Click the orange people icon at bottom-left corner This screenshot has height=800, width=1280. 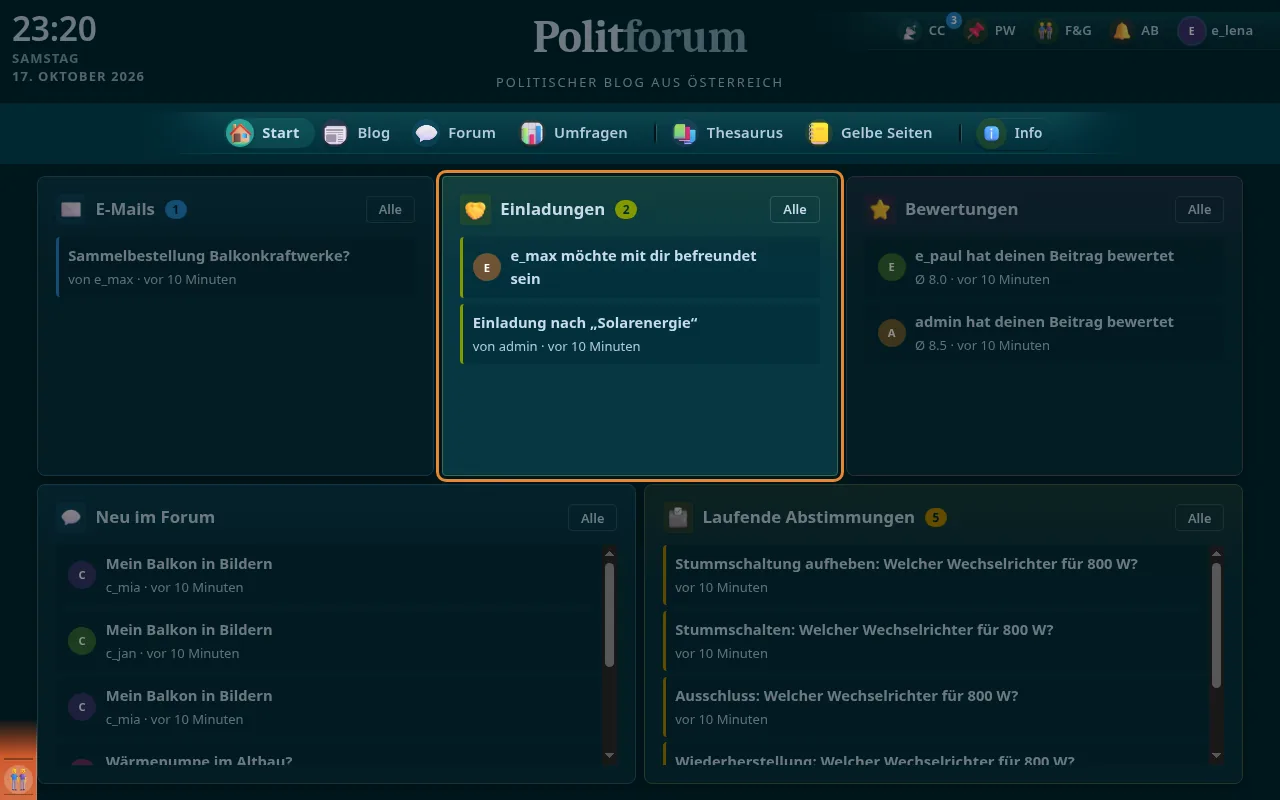click(17, 777)
